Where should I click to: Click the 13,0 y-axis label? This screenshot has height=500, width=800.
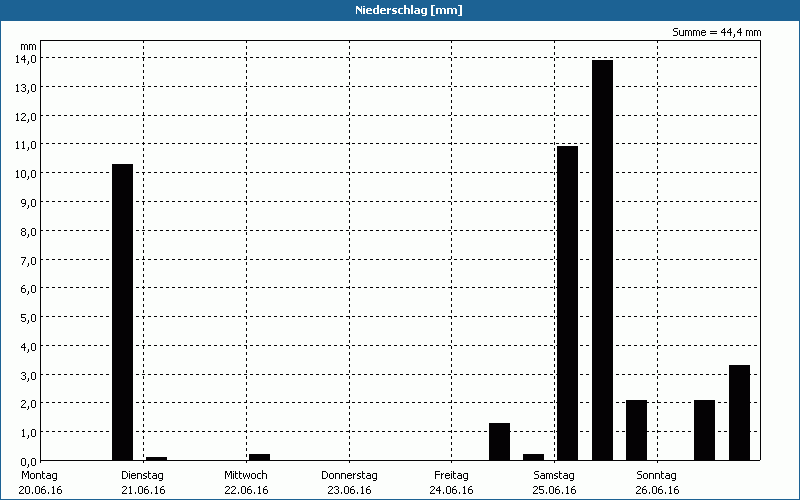pyautogui.click(x=26, y=88)
